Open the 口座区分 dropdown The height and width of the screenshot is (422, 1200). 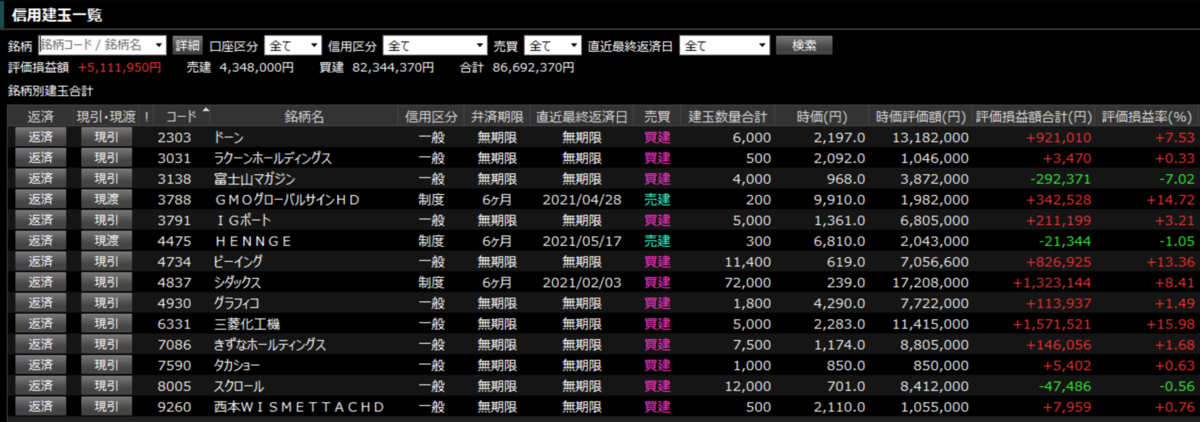[293, 45]
